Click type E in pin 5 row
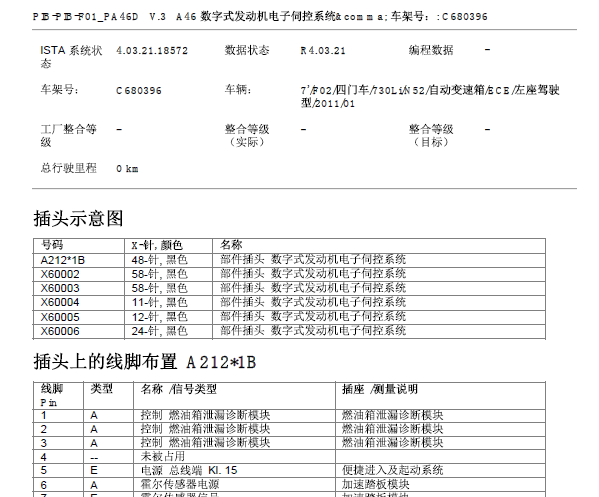The image size is (599, 497). pyautogui.click(x=94, y=471)
